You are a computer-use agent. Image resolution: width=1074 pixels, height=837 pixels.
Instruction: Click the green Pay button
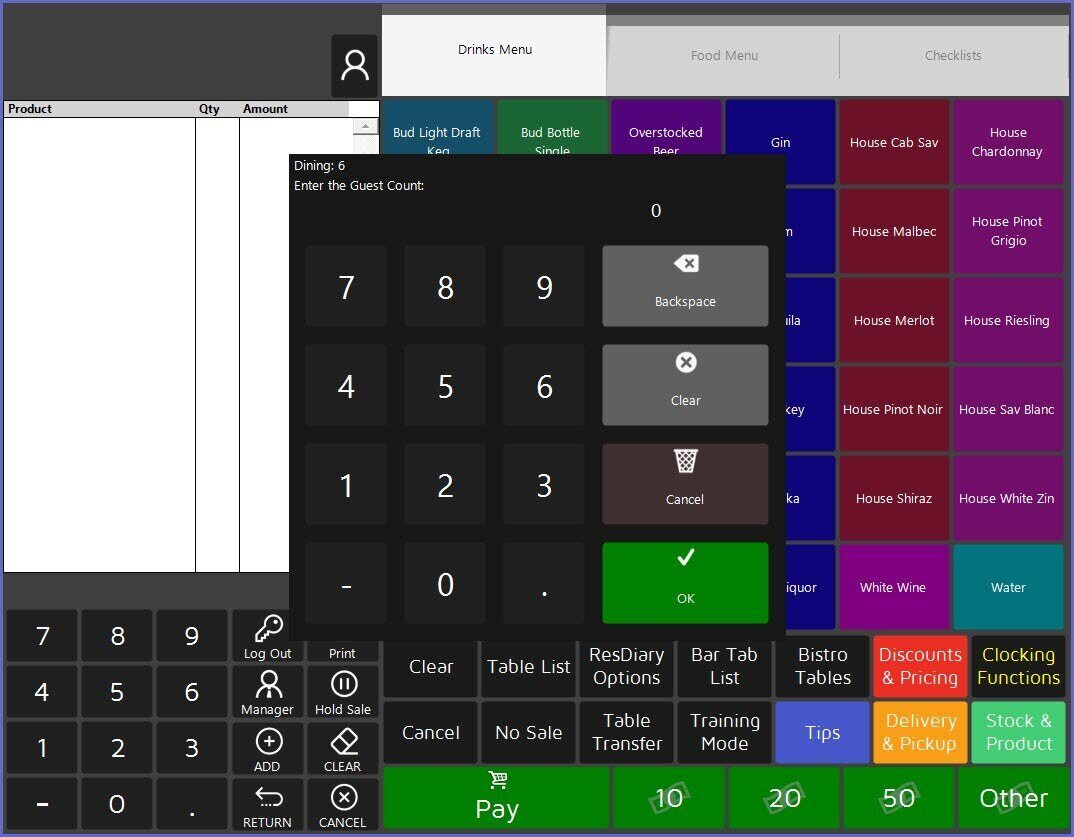tap(496, 798)
